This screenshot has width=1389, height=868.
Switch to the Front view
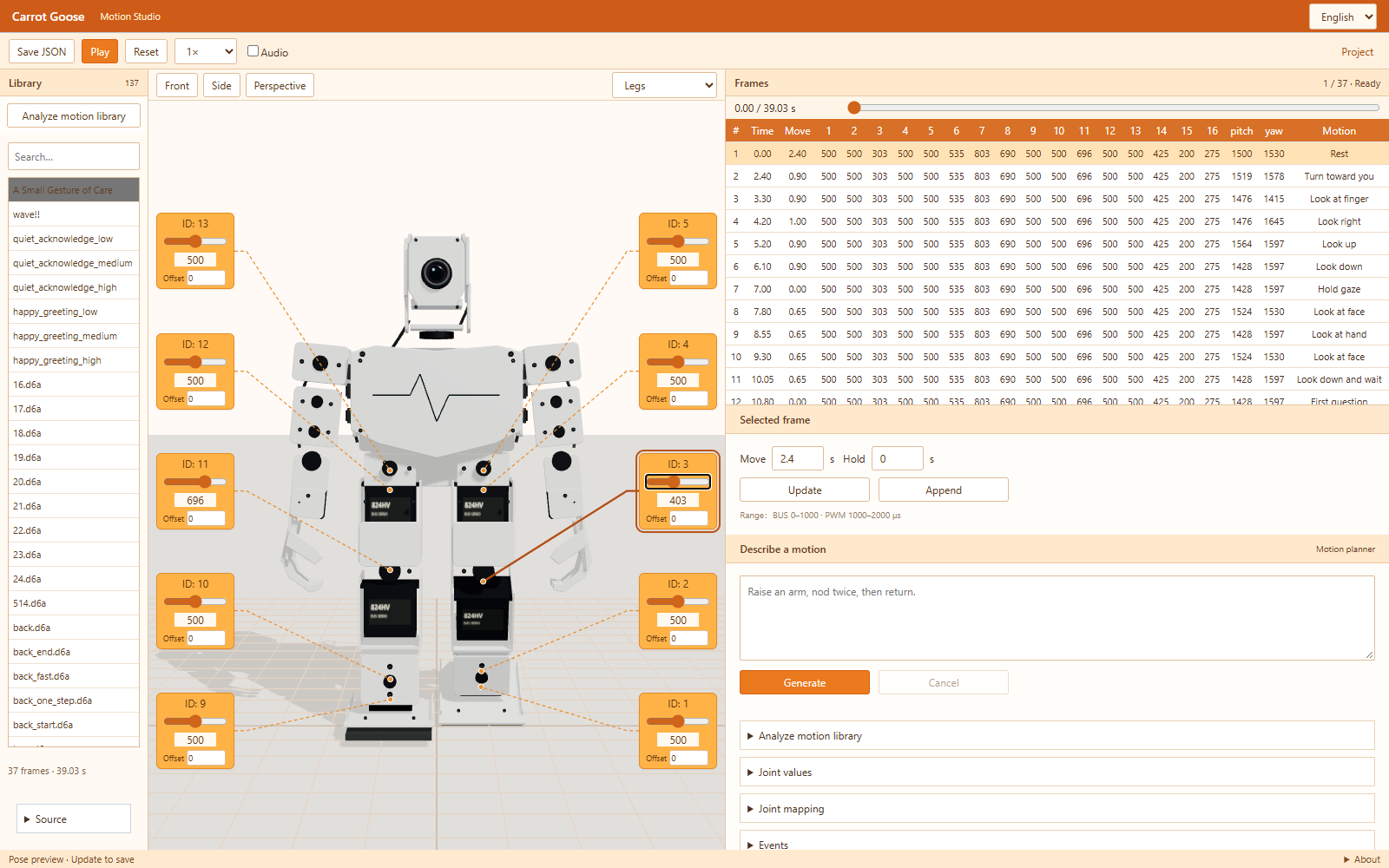point(177,85)
